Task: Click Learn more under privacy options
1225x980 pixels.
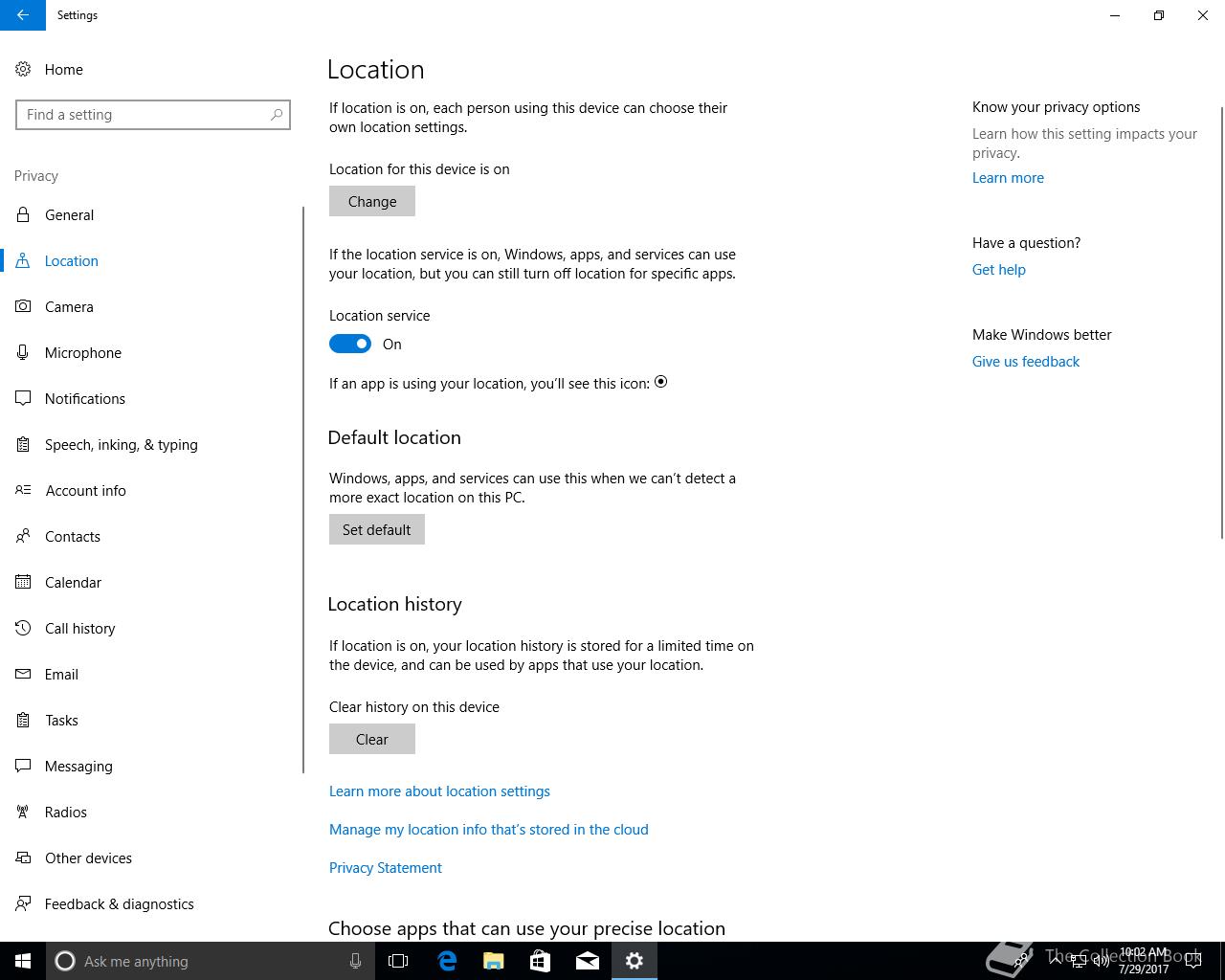Action: point(1008,178)
